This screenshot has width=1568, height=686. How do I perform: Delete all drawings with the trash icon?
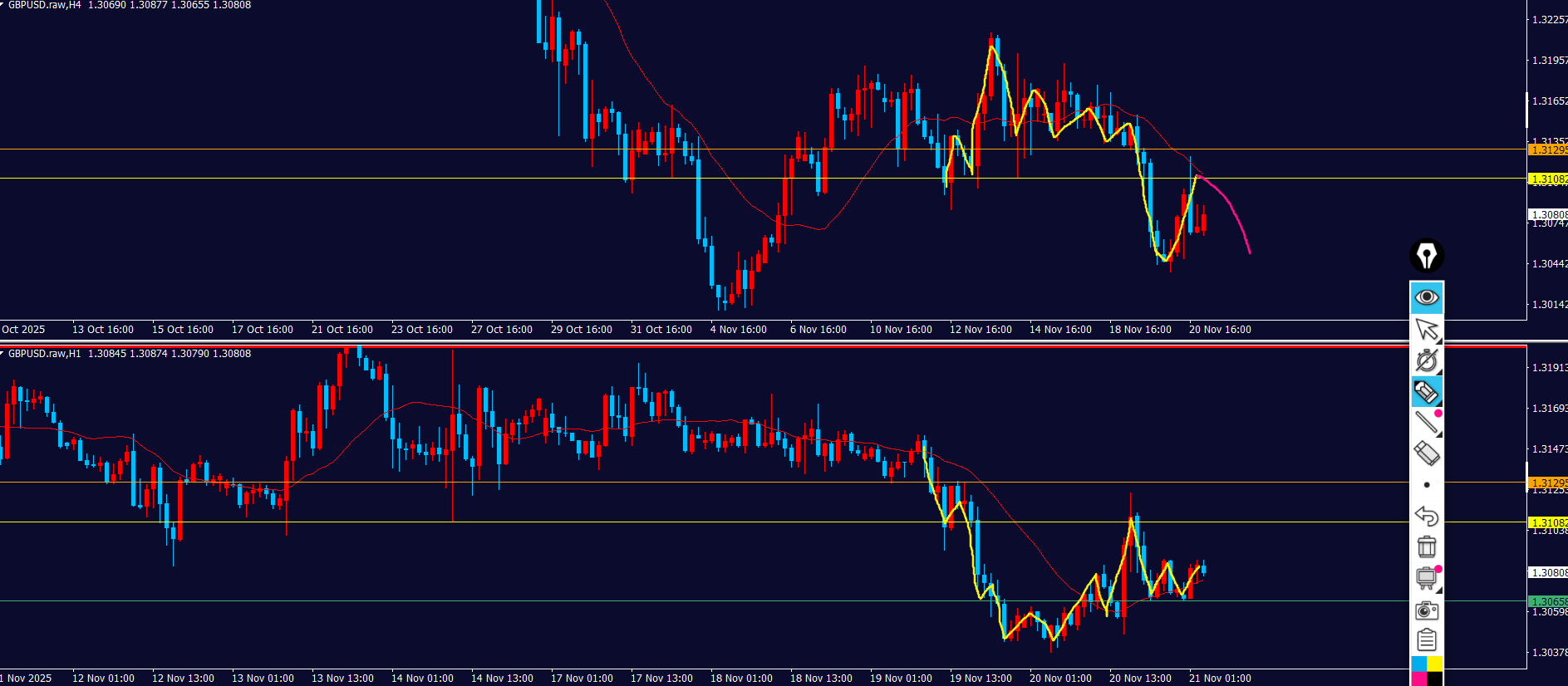pos(1426,546)
